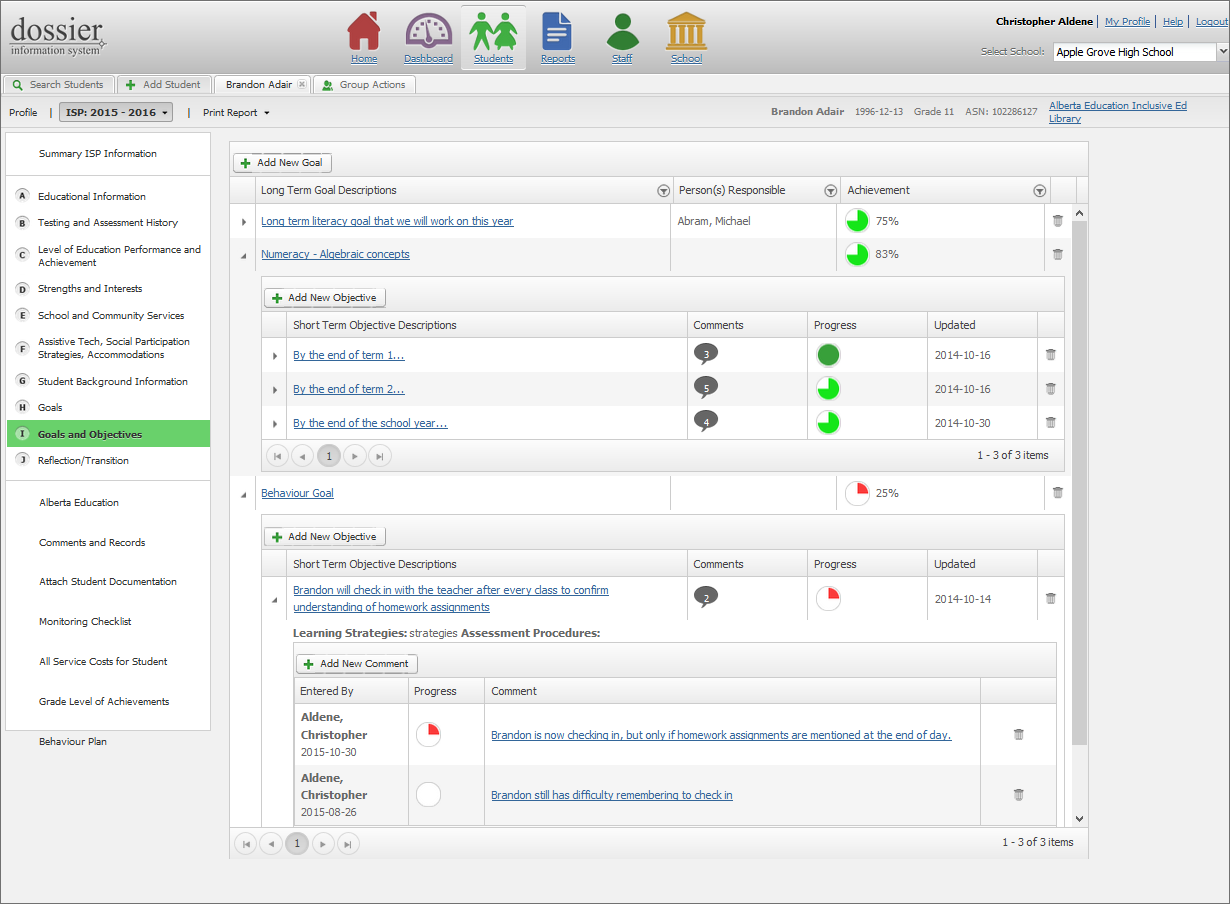Delete the Behaviour Goal using trash icon

pos(1058,493)
